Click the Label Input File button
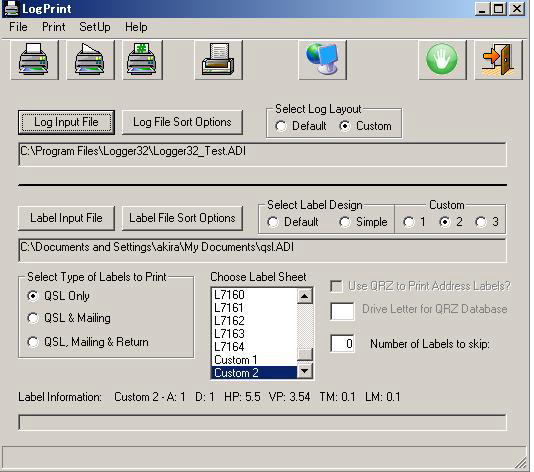Image resolution: width=534 pixels, height=472 pixels. [66, 218]
